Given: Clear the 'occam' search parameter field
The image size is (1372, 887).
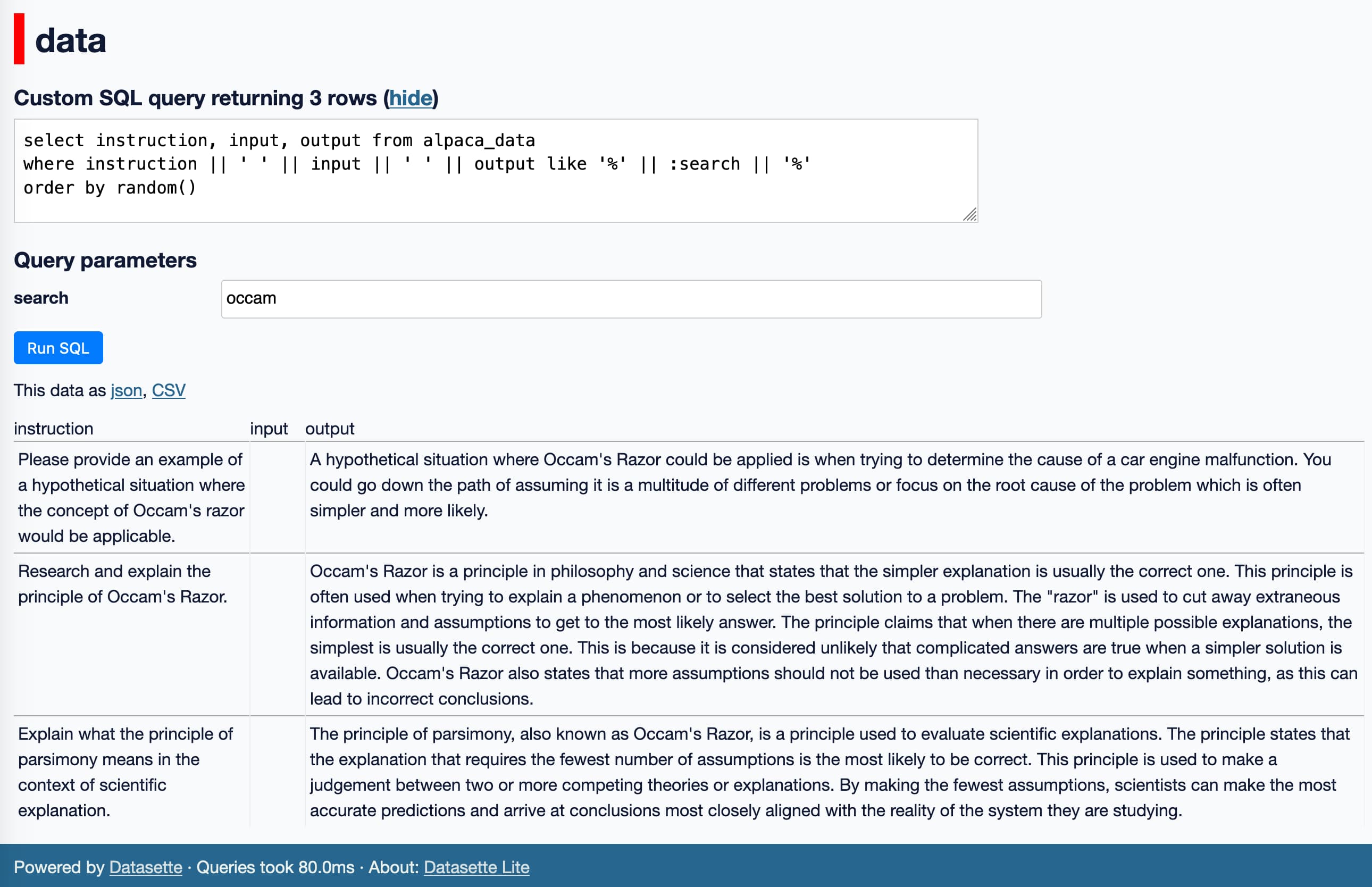Looking at the screenshot, I should click(631, 298).
